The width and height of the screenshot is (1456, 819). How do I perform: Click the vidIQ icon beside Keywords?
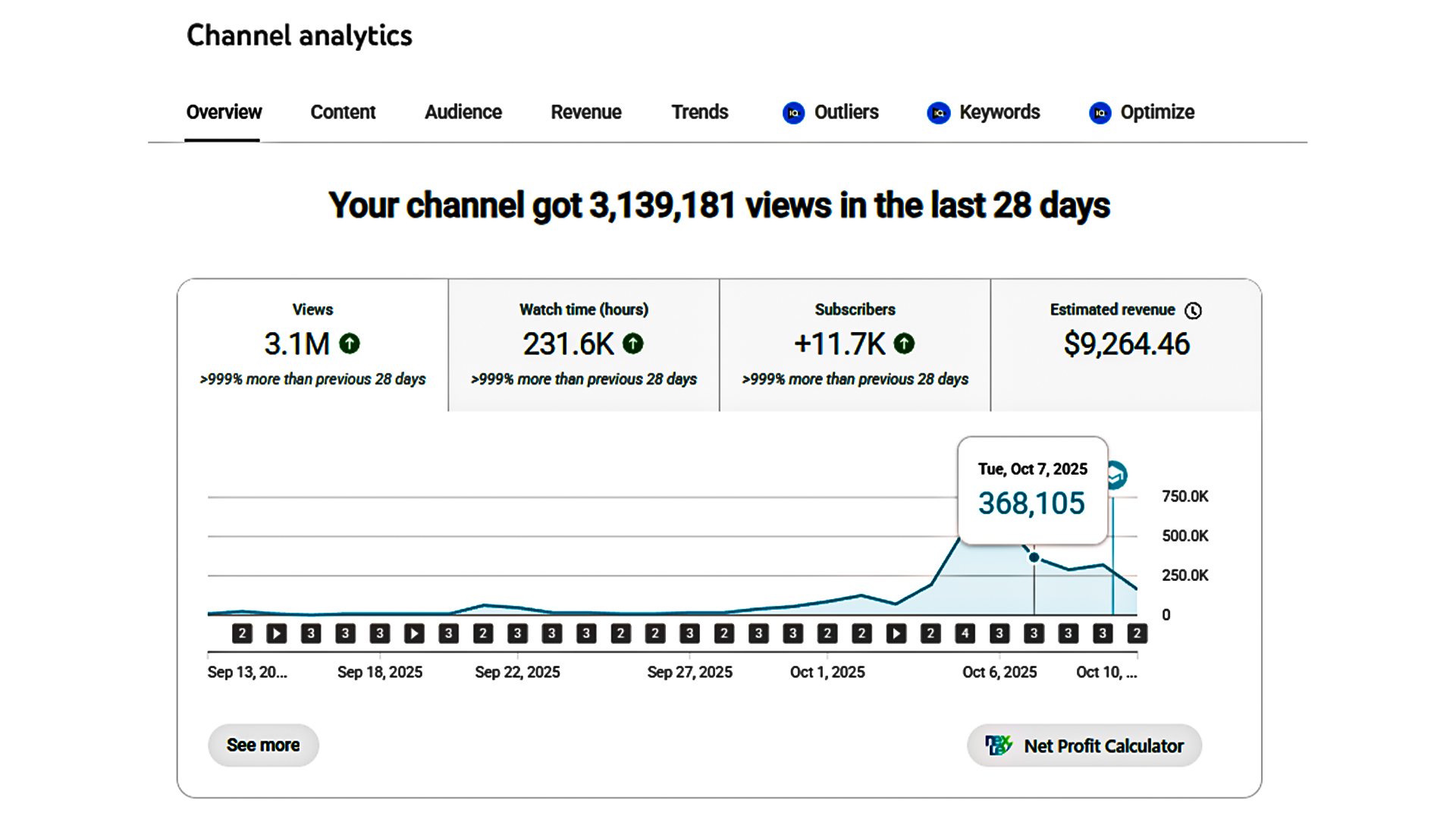tap(938, 113)
